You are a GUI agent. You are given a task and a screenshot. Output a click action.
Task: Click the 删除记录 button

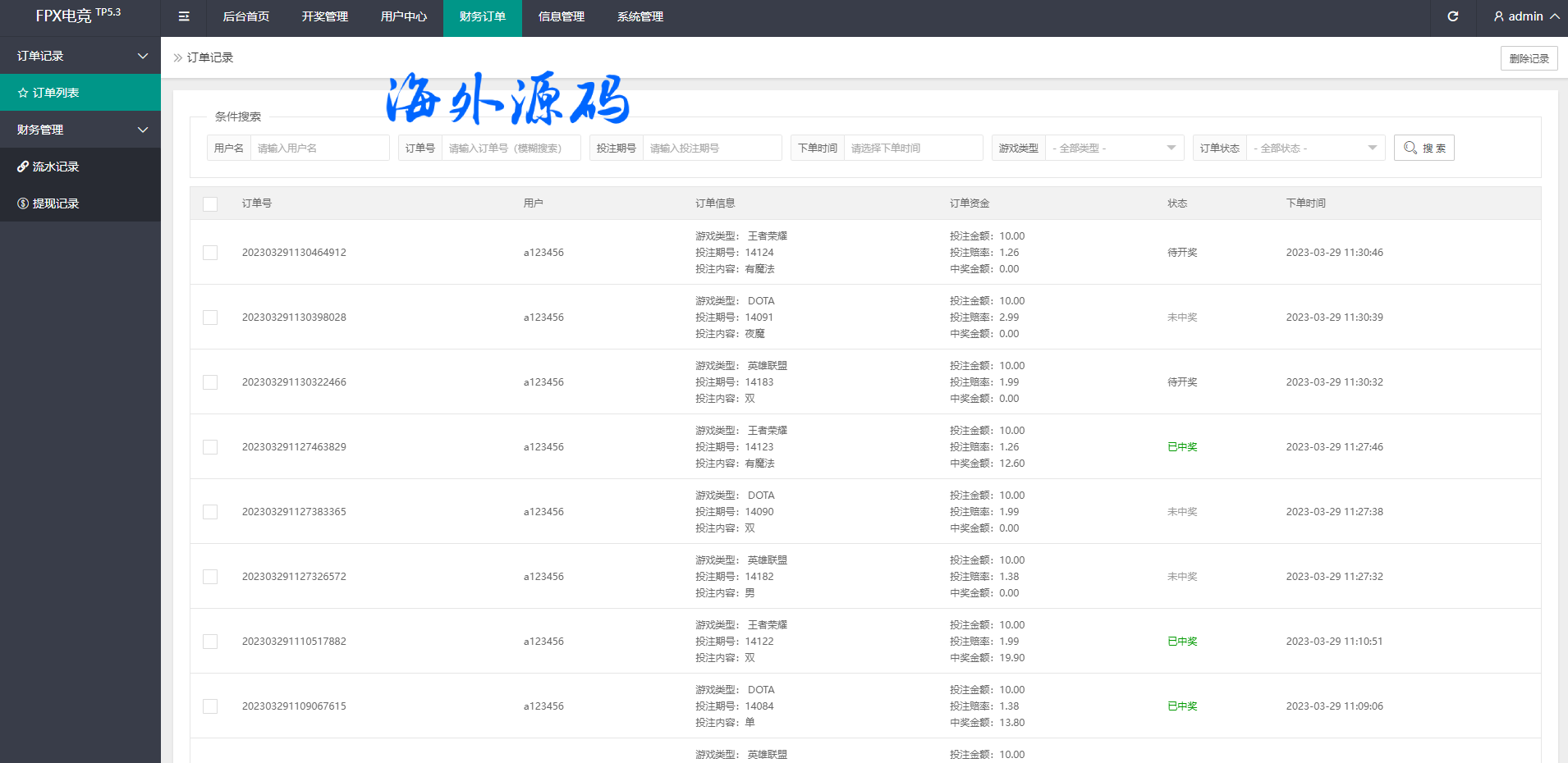tap(1529, 58)
